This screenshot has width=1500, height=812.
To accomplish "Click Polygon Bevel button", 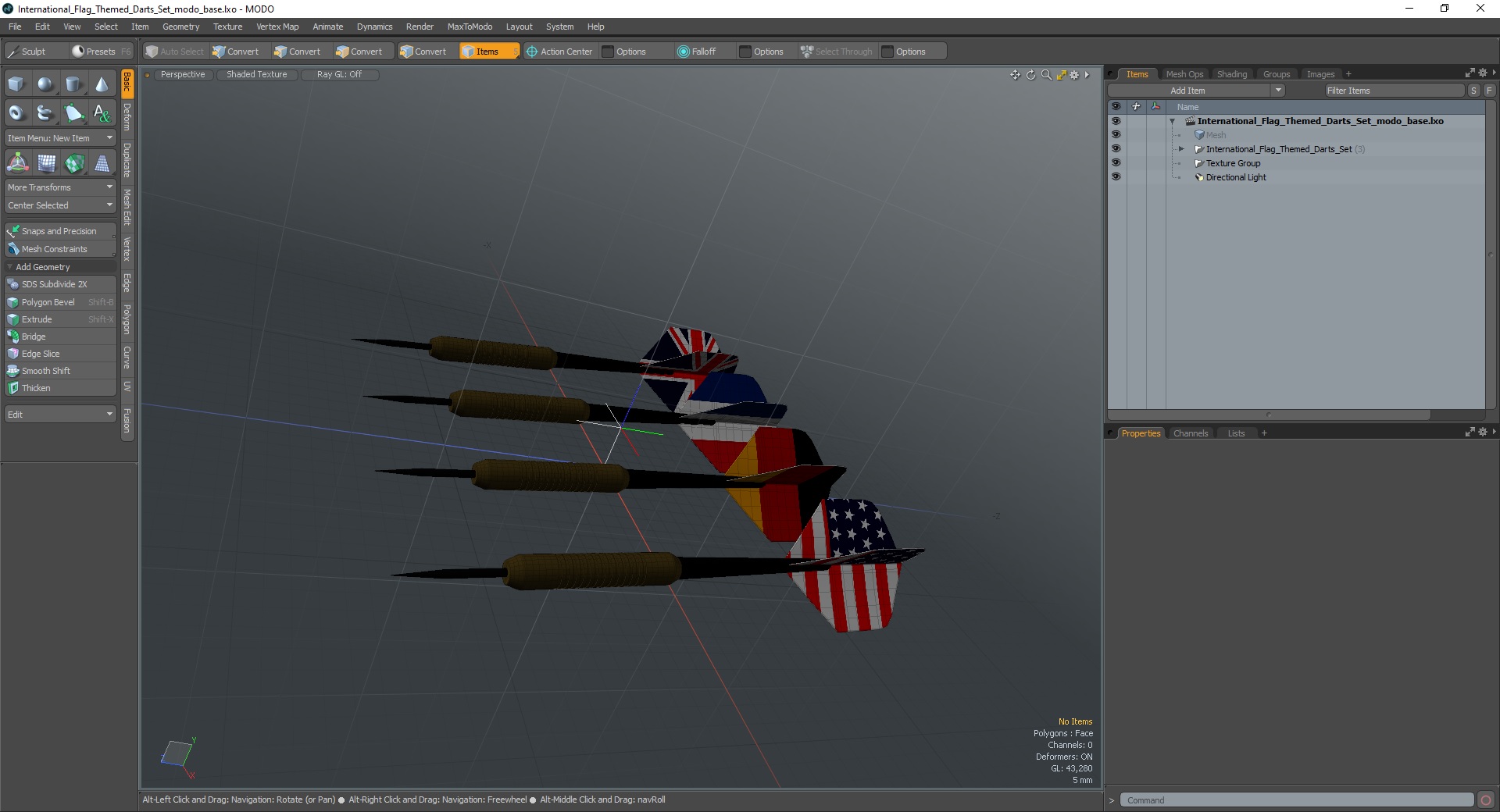I will point(60,302).
